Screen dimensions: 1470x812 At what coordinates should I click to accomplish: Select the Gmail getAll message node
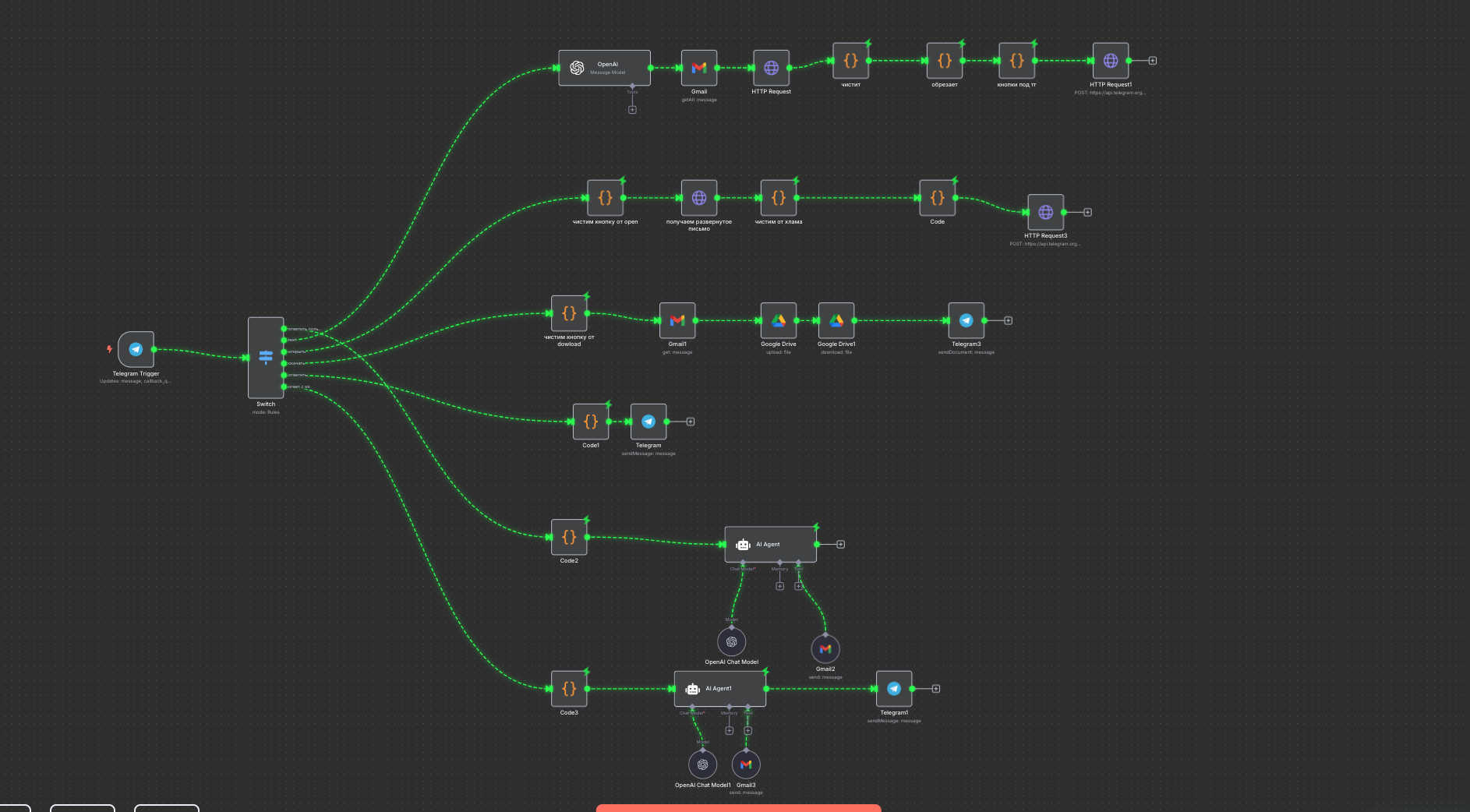[699, 68]
